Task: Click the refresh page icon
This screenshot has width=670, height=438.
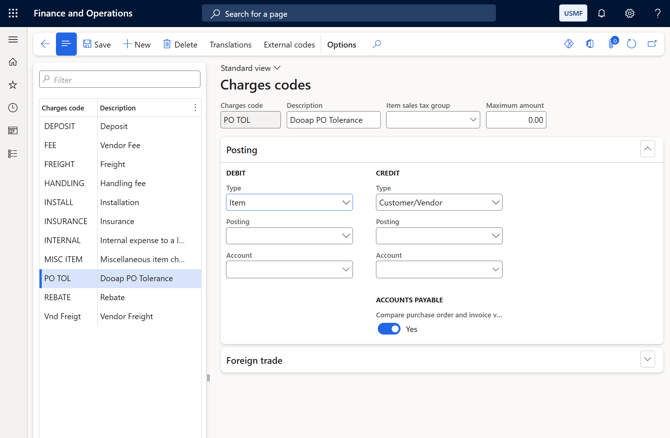Action: click(x=632, y=44)
